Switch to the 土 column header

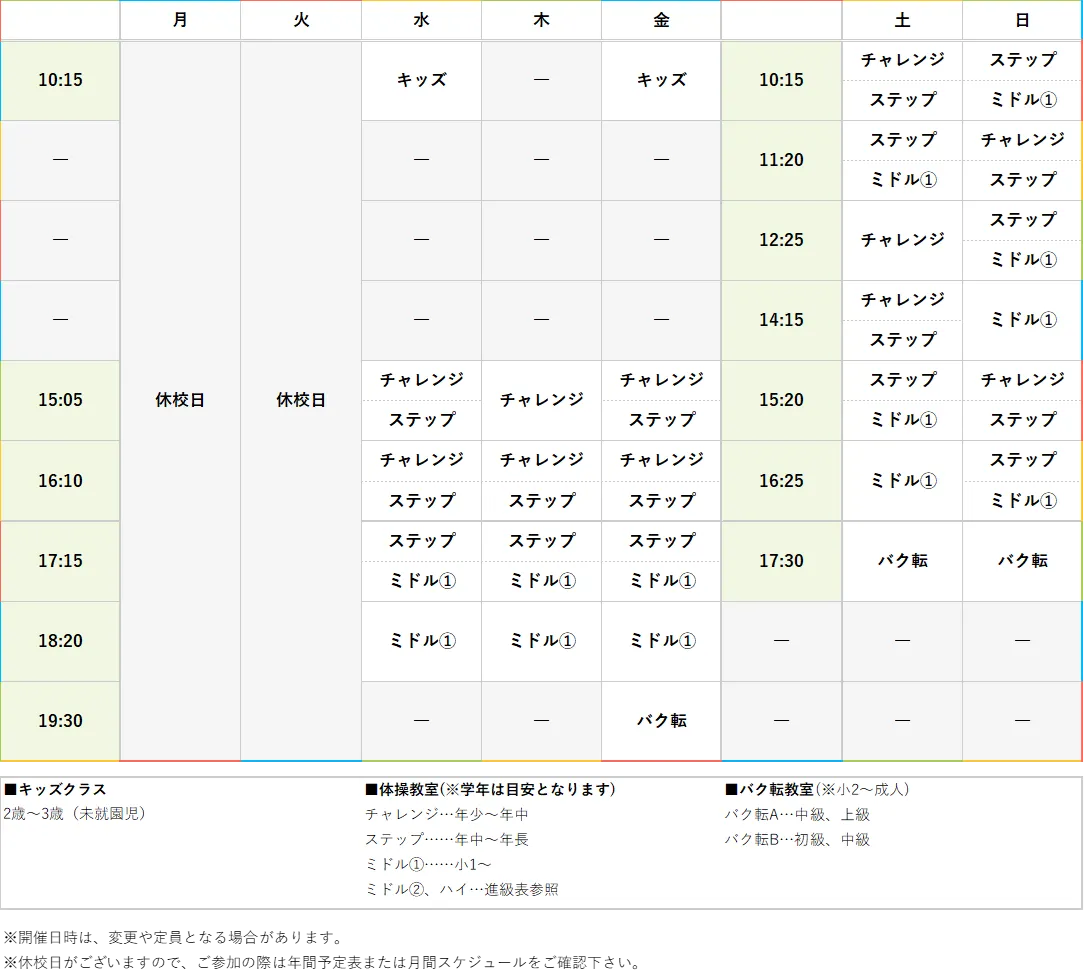point(902,20)
